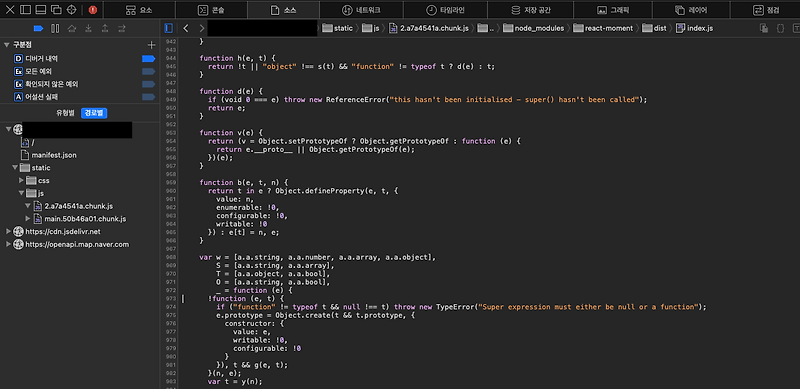The width and height of the screenshot is (800, 389).
Task: Toggle pretty print curly braces icon
Action: click(780, 28)
